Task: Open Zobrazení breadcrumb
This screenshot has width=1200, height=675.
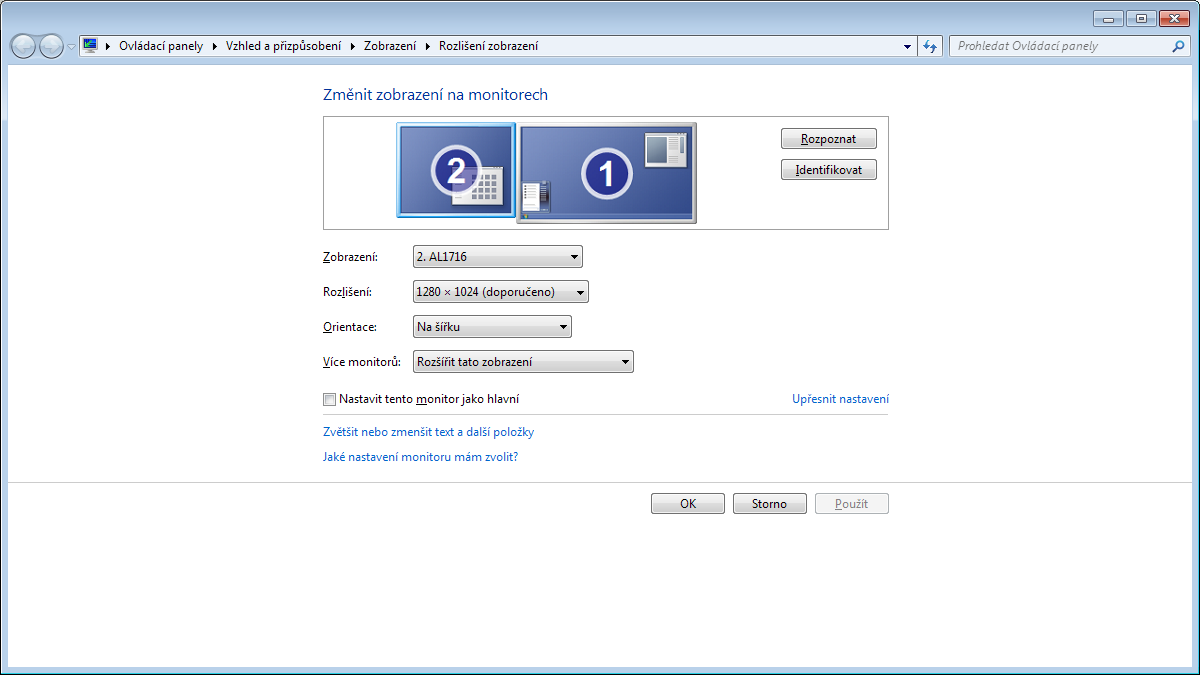Action: coord(392,46)
